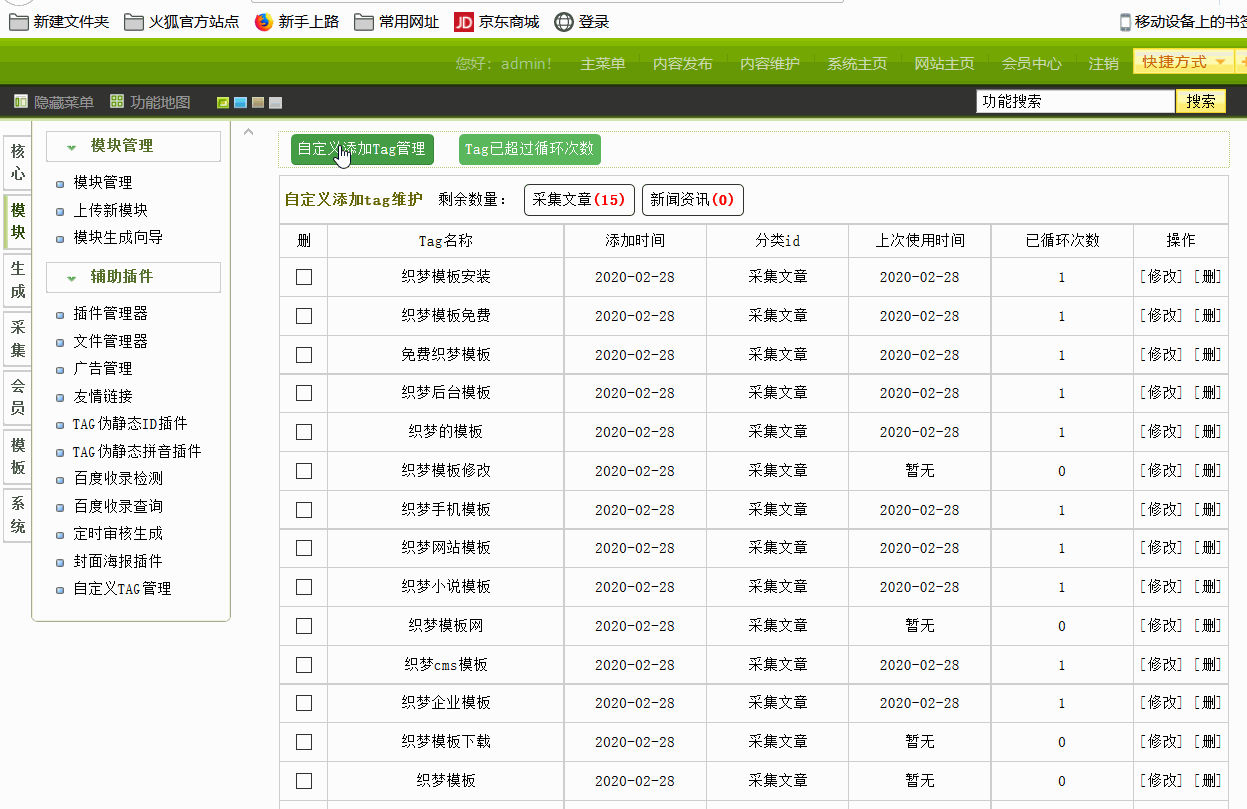This screenshot has height=809, width=1247.
Task: Select the checkbox beside 织梦手机模板
Action: coord(303,509)
